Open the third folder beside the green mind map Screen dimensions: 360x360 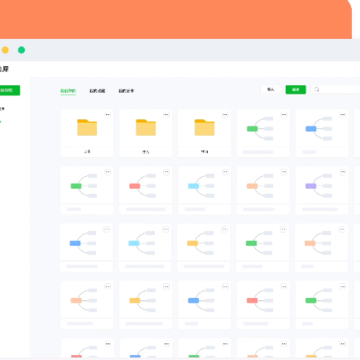click(204, 133)
